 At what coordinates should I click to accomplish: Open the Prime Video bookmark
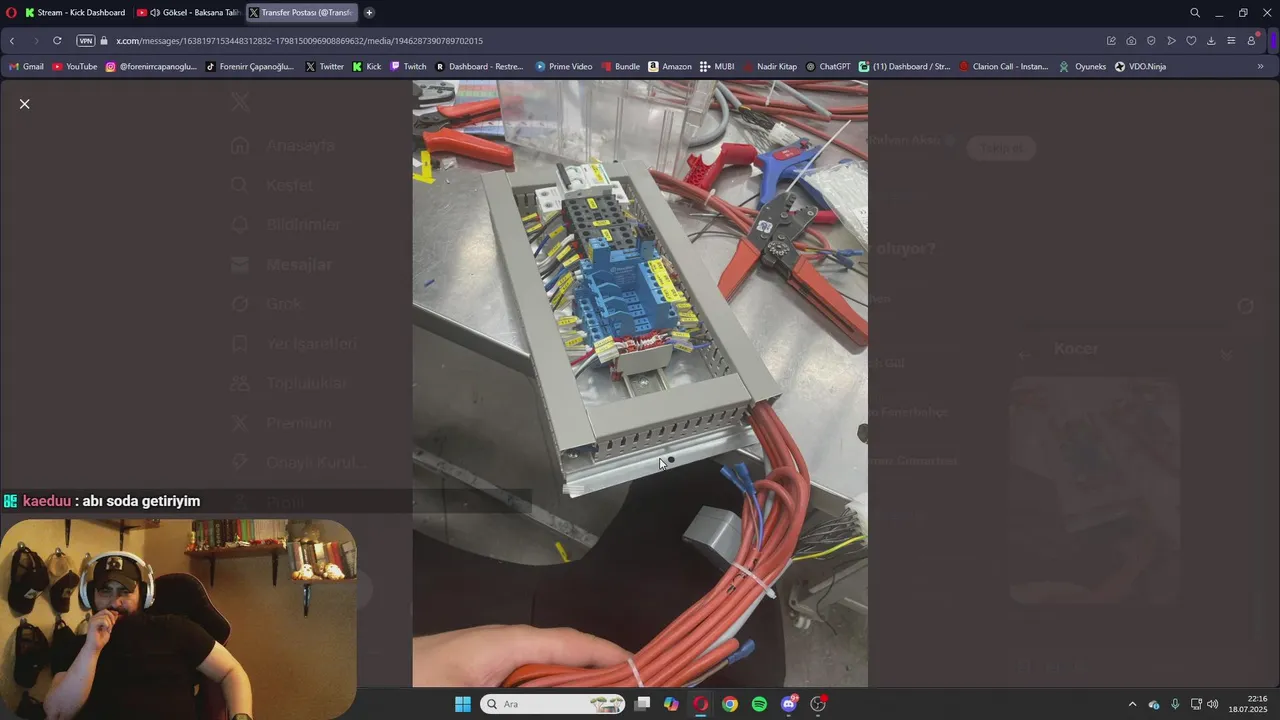click(x=564, y=67)
